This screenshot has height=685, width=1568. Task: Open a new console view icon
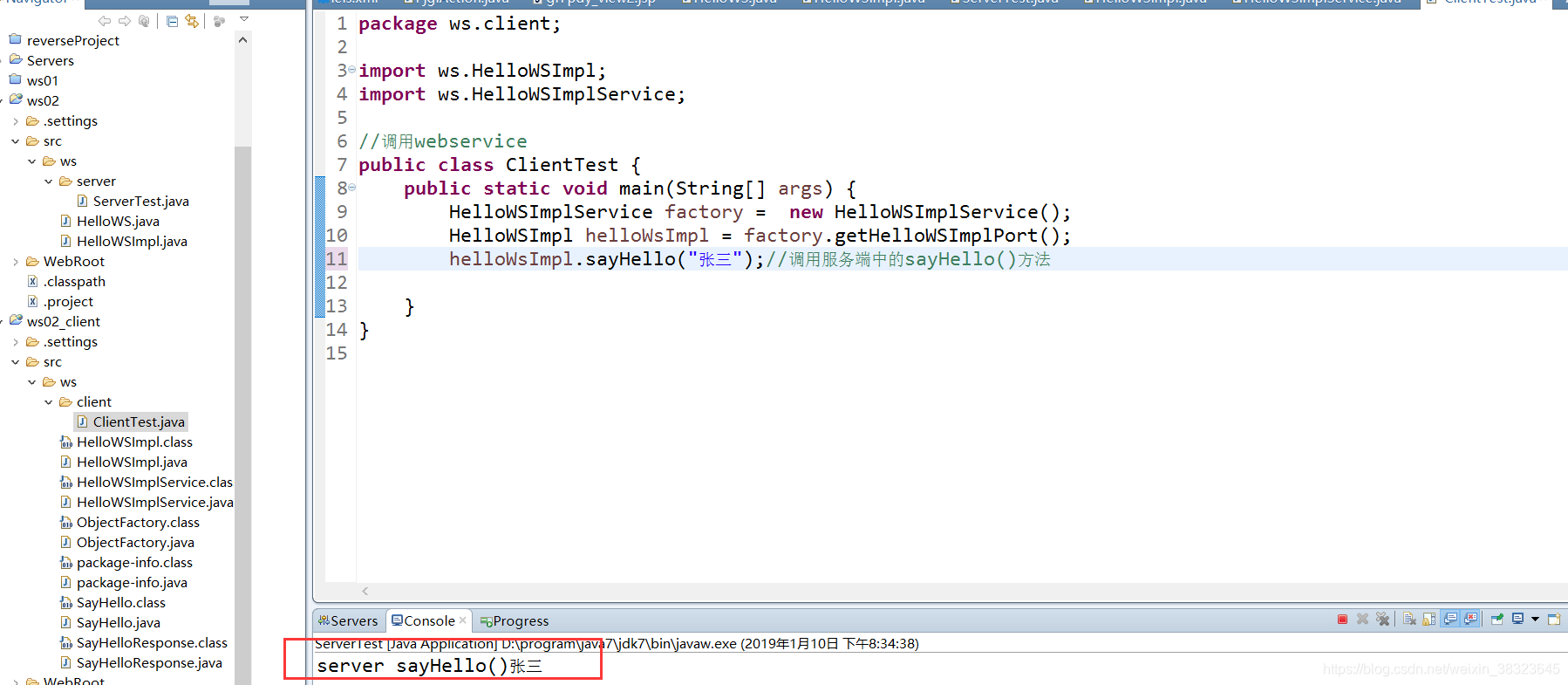point(1554,620)
